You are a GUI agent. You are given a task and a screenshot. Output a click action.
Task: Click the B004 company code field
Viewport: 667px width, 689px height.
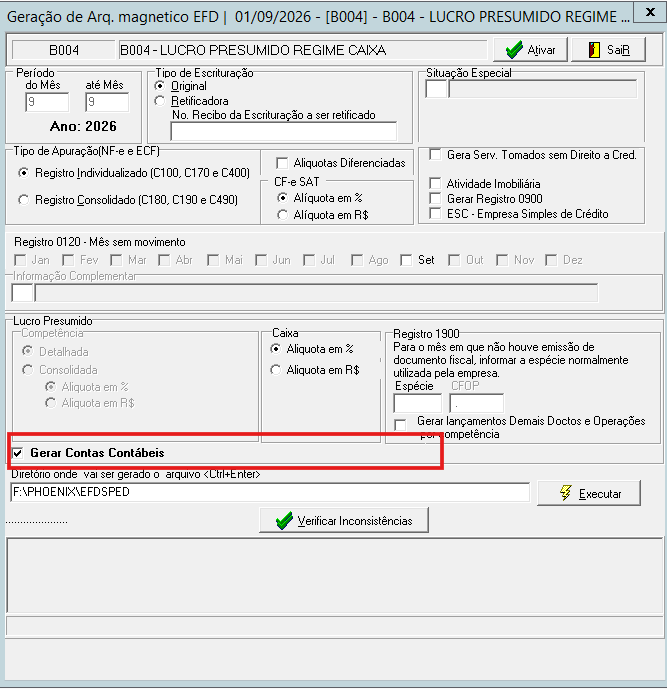(x=64, y=50)
